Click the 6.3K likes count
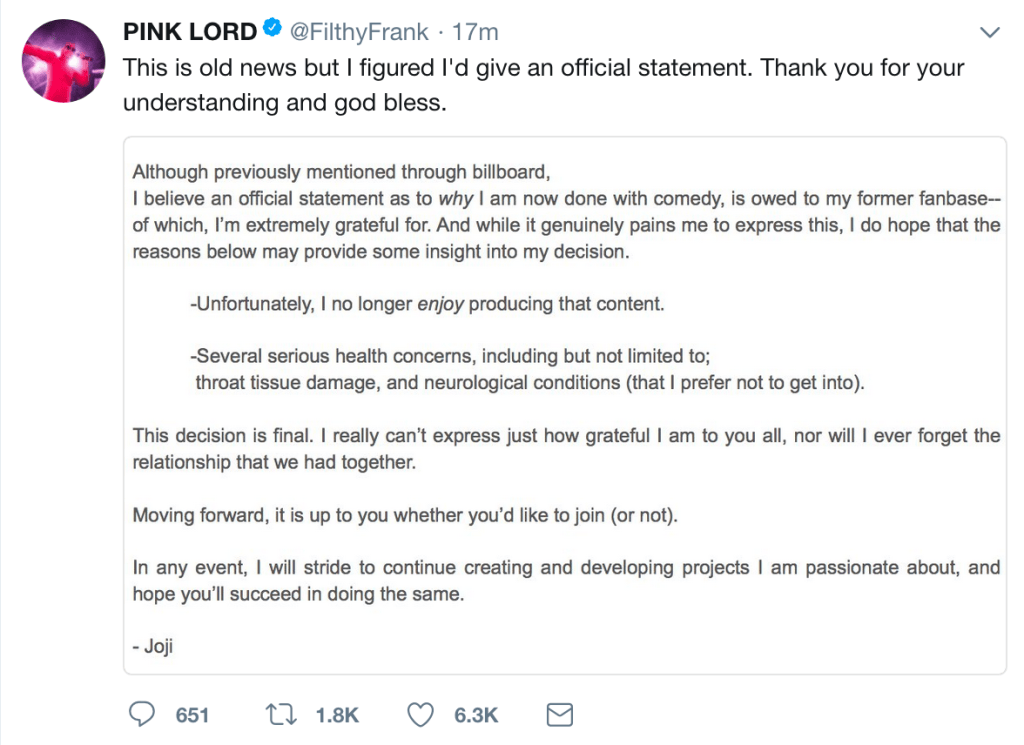 476,715
